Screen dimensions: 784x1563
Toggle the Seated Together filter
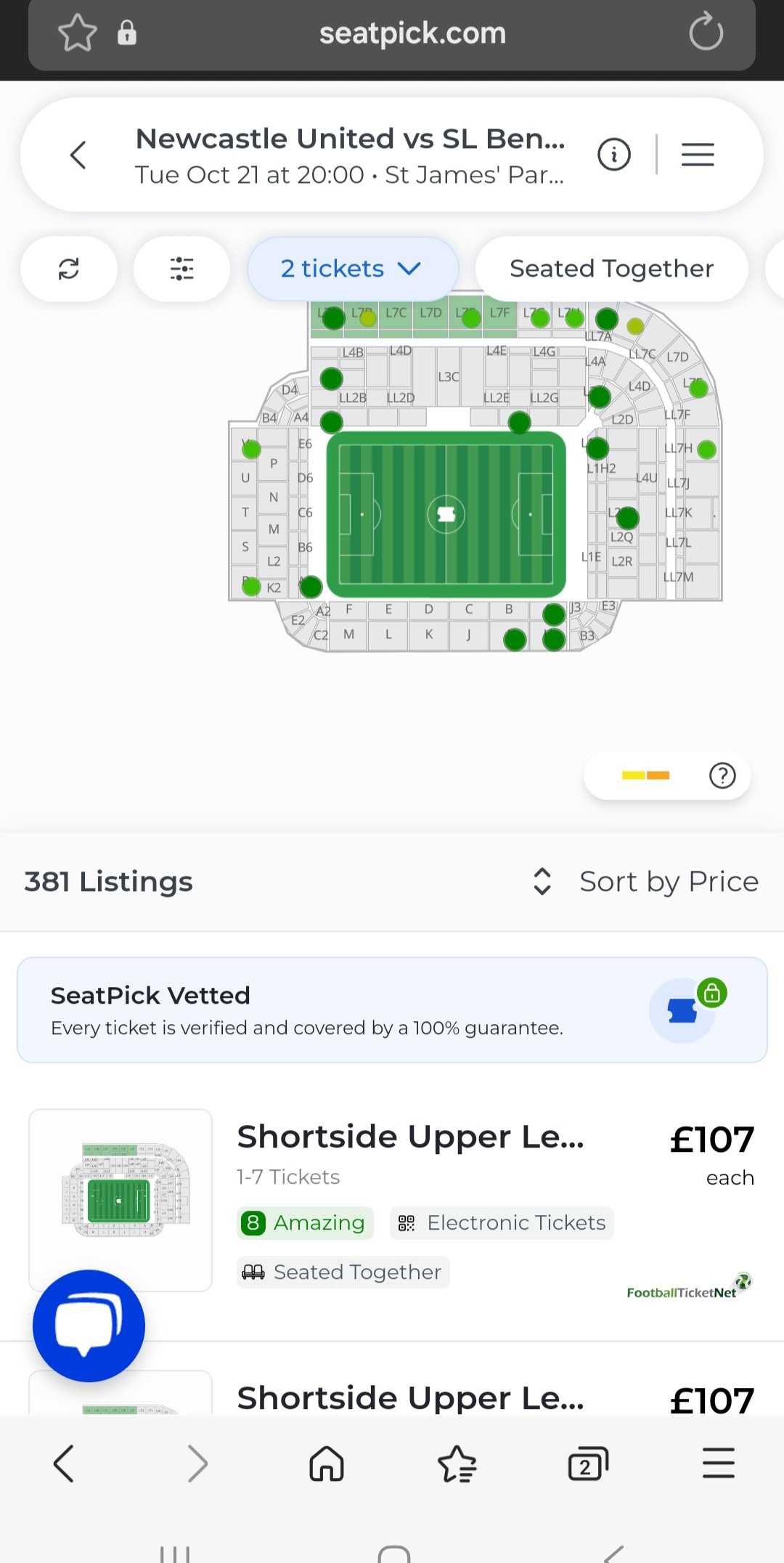pyautogui.click(x=611, y=269)
